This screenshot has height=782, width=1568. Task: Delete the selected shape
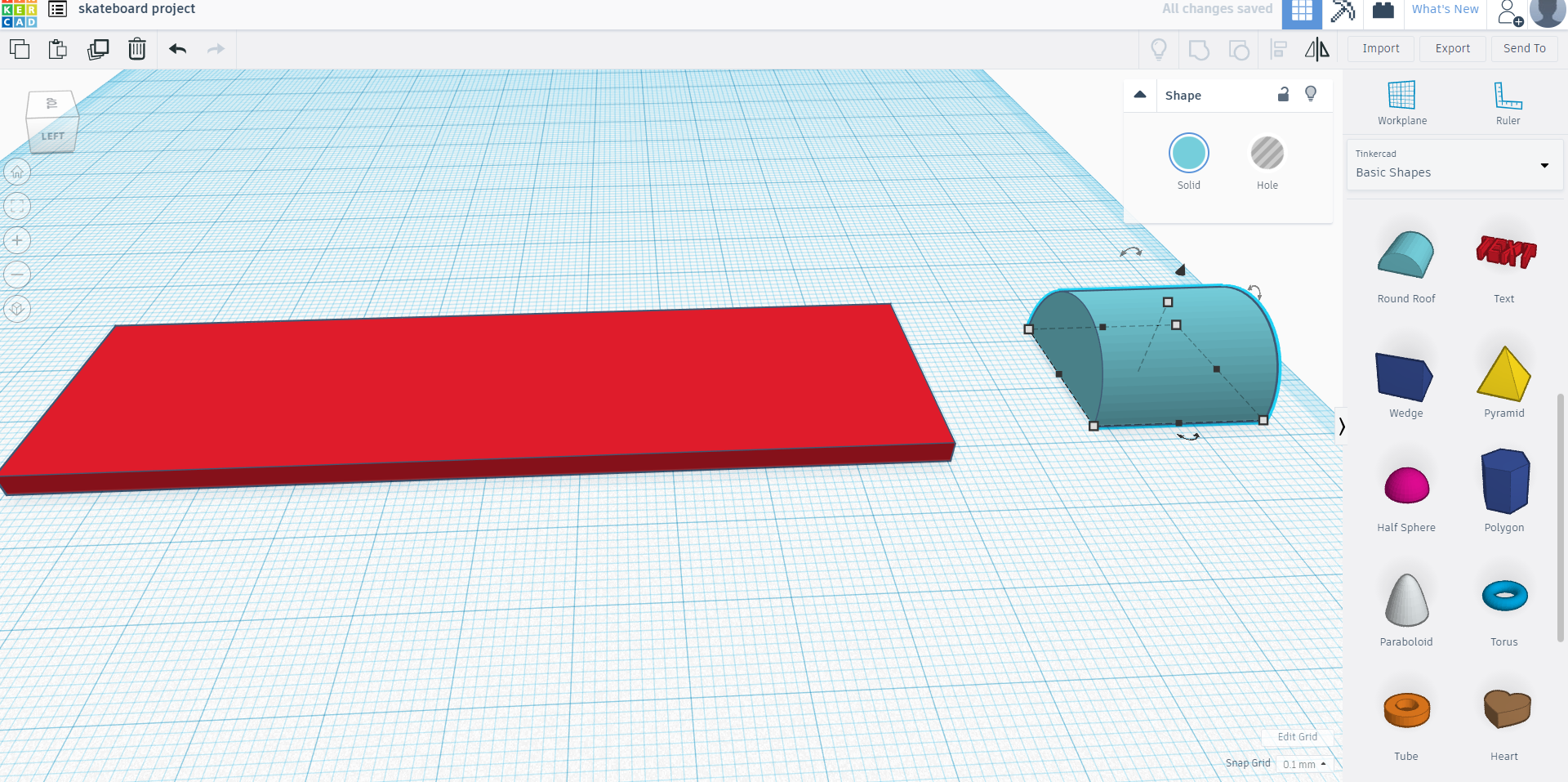pyautogui.click(x=137, y=49)
